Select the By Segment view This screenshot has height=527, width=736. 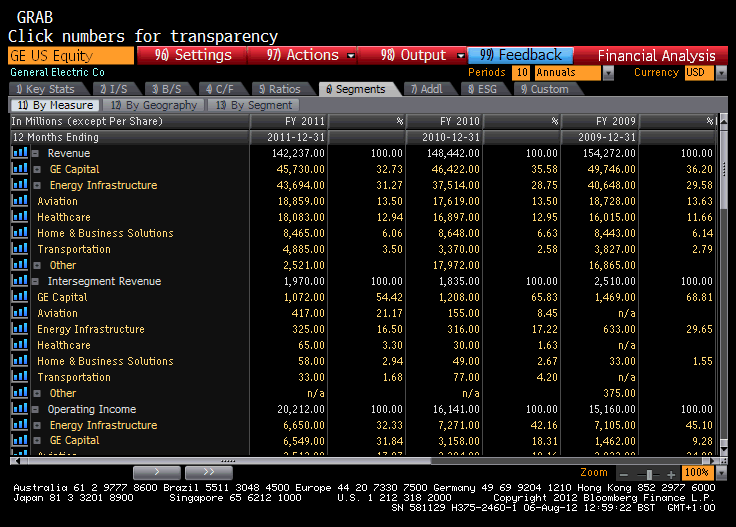254,105
